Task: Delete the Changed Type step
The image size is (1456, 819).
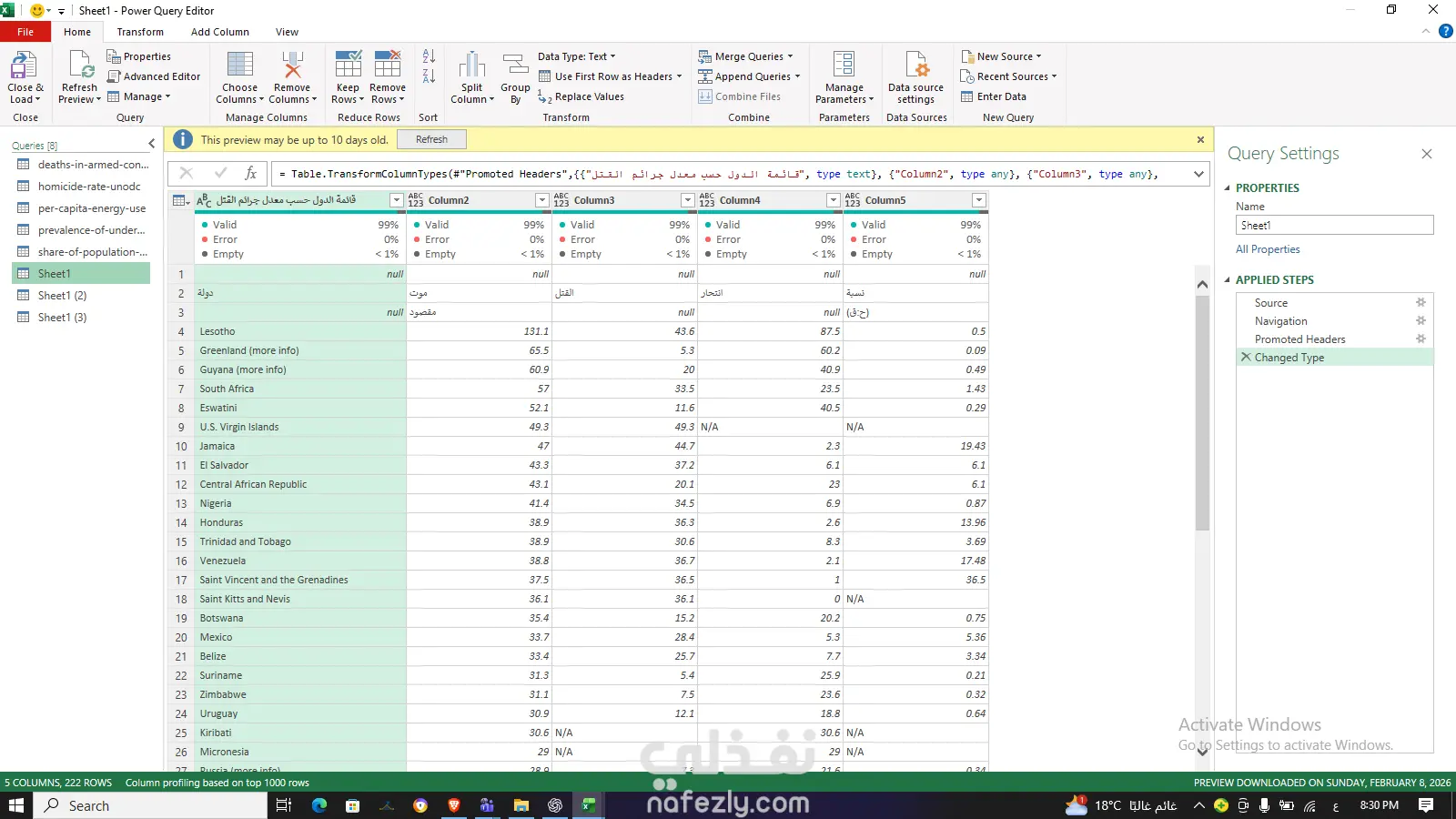Action: point(1246,358)
